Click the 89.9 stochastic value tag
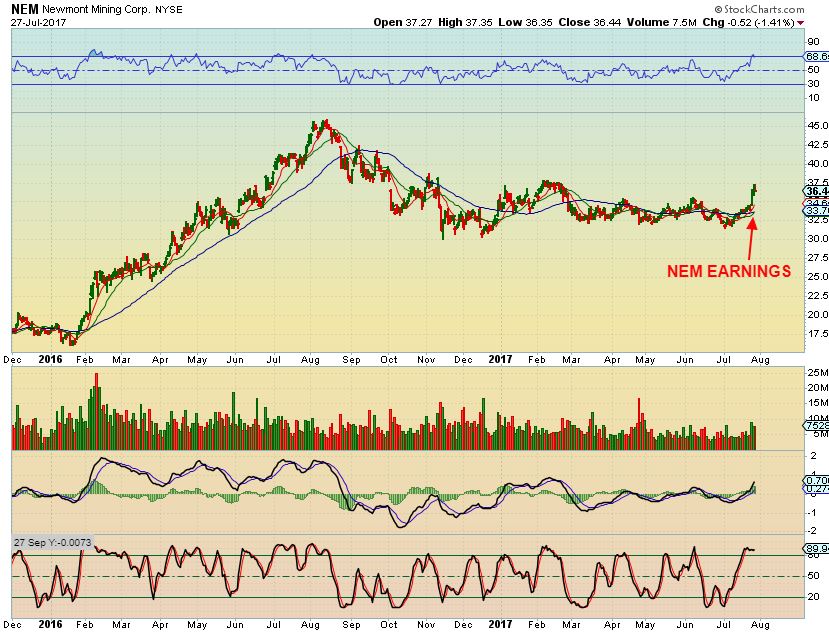 click(x=816, y=548)
